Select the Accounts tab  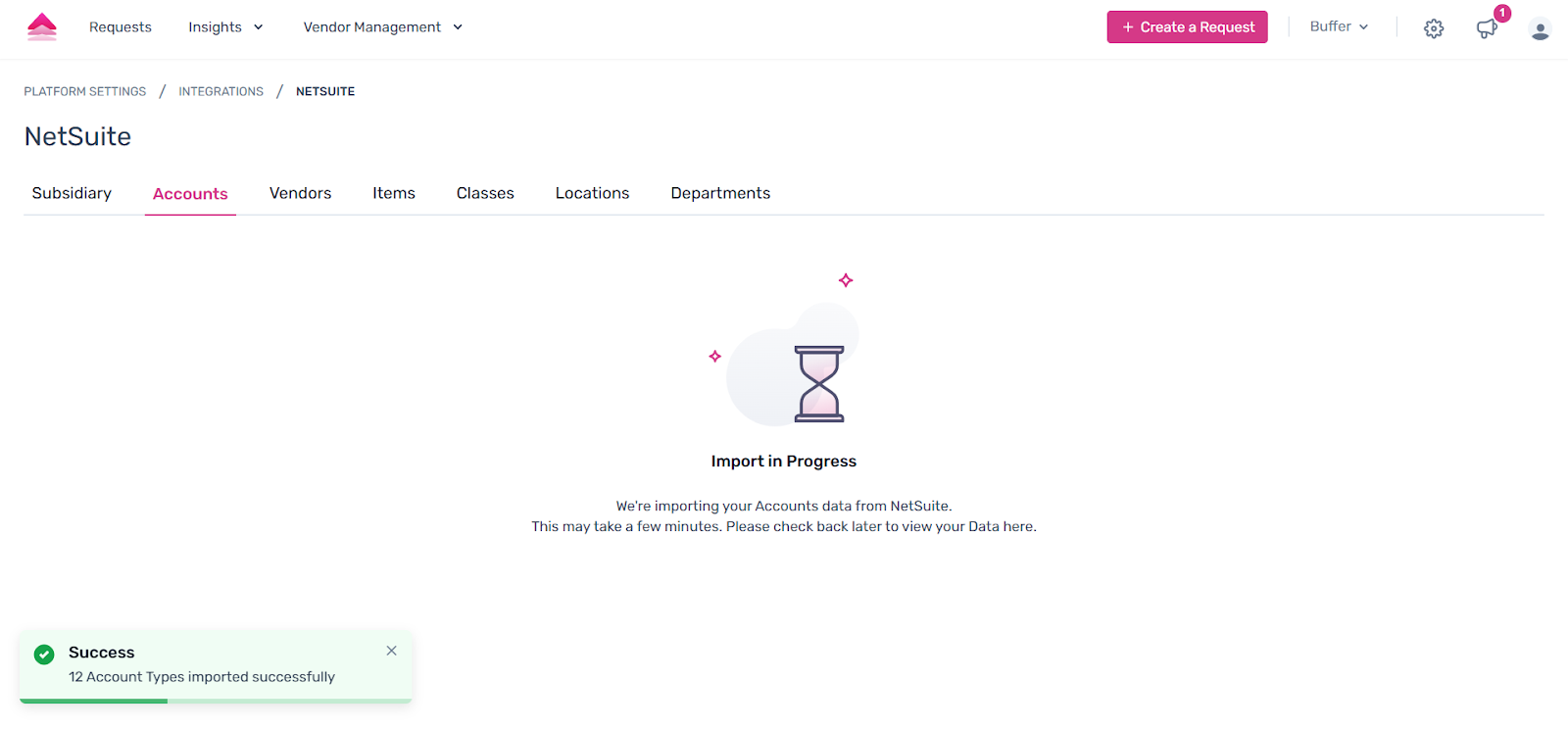[x=190, y=194]
